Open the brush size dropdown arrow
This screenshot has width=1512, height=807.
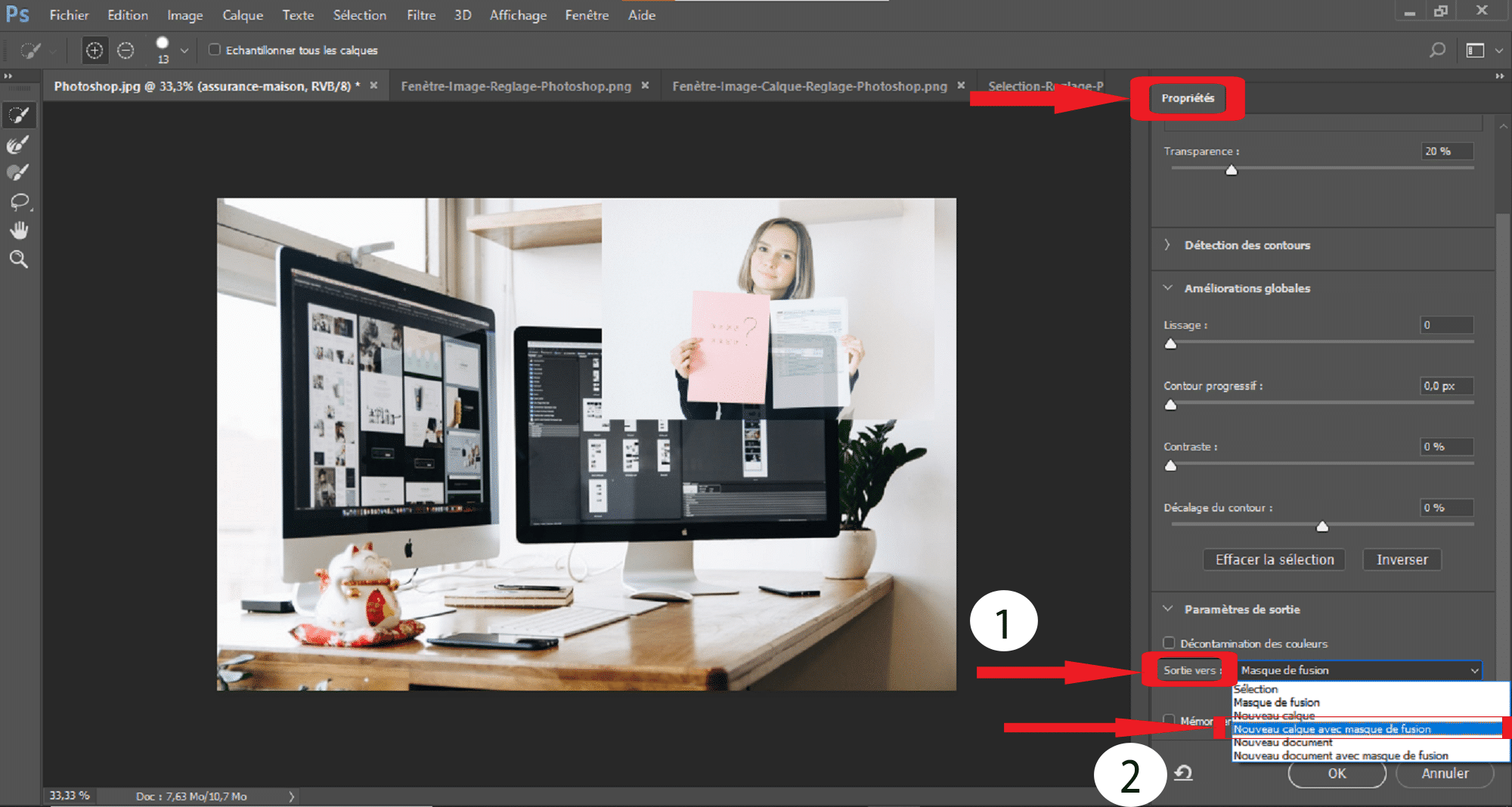(x=184, y=51)
